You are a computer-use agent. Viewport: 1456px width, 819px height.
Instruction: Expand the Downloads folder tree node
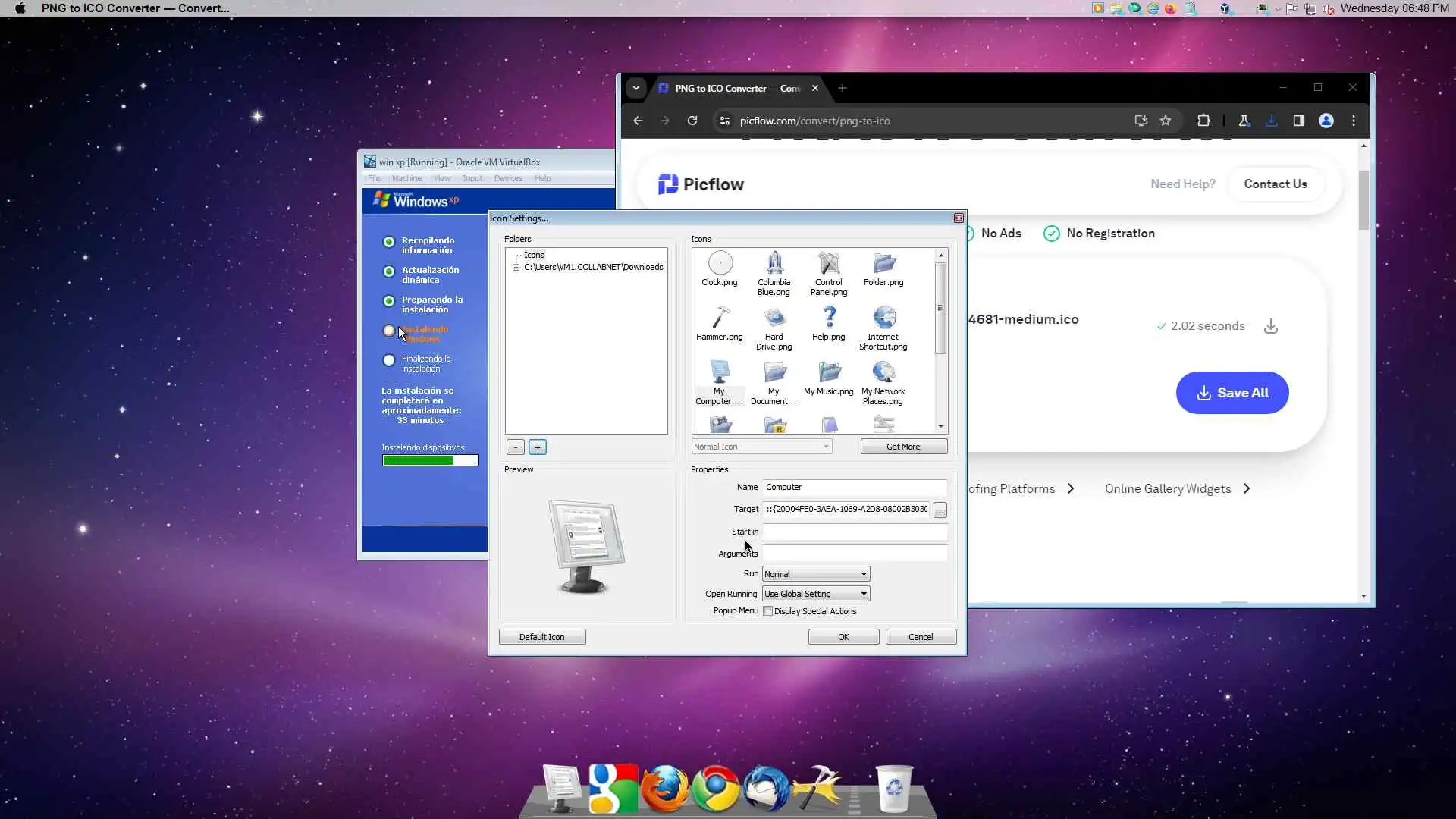(x=516, y=267)
